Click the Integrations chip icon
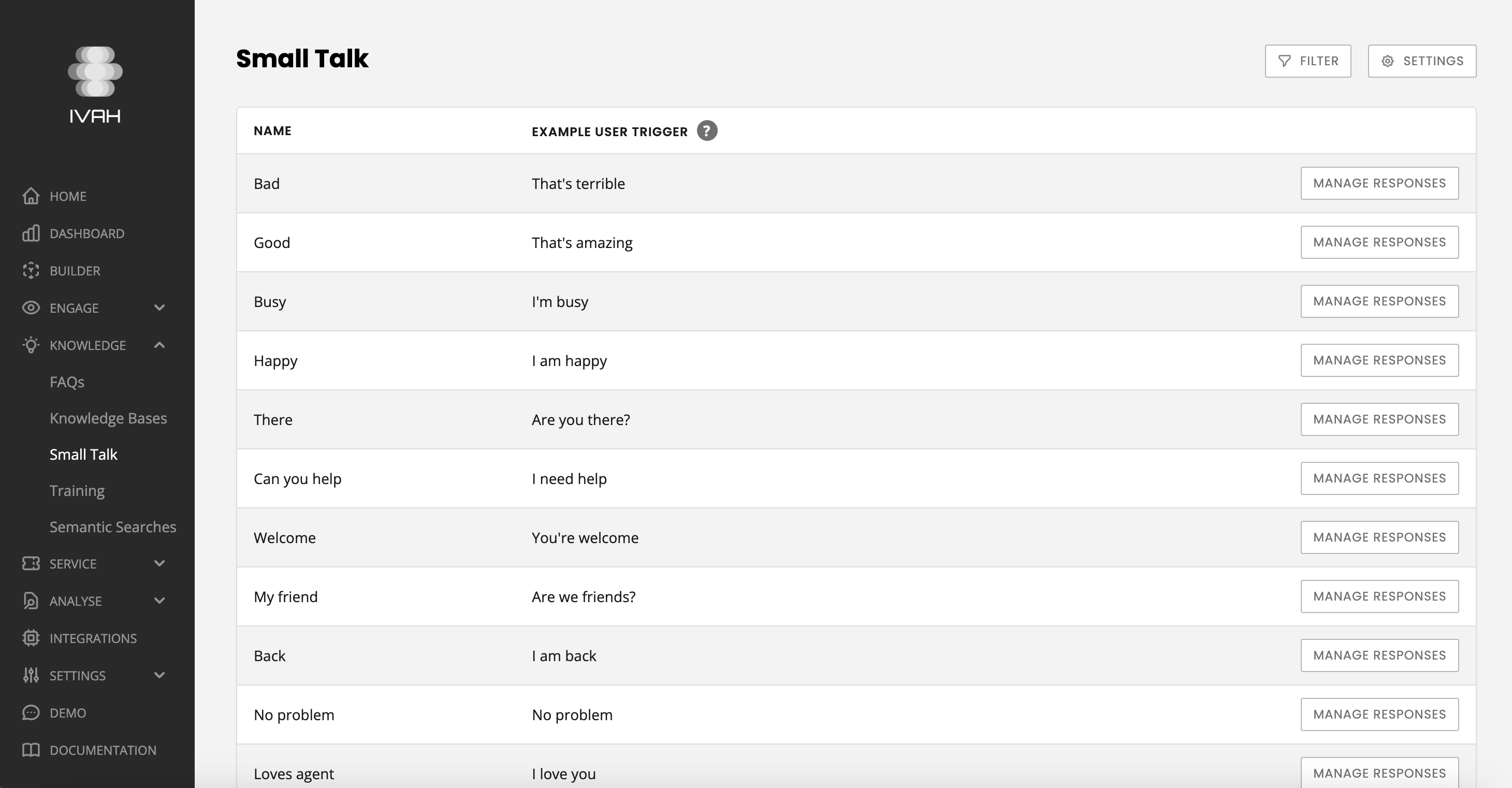Viewport: 1512px width, 788px height. (31, 638)
